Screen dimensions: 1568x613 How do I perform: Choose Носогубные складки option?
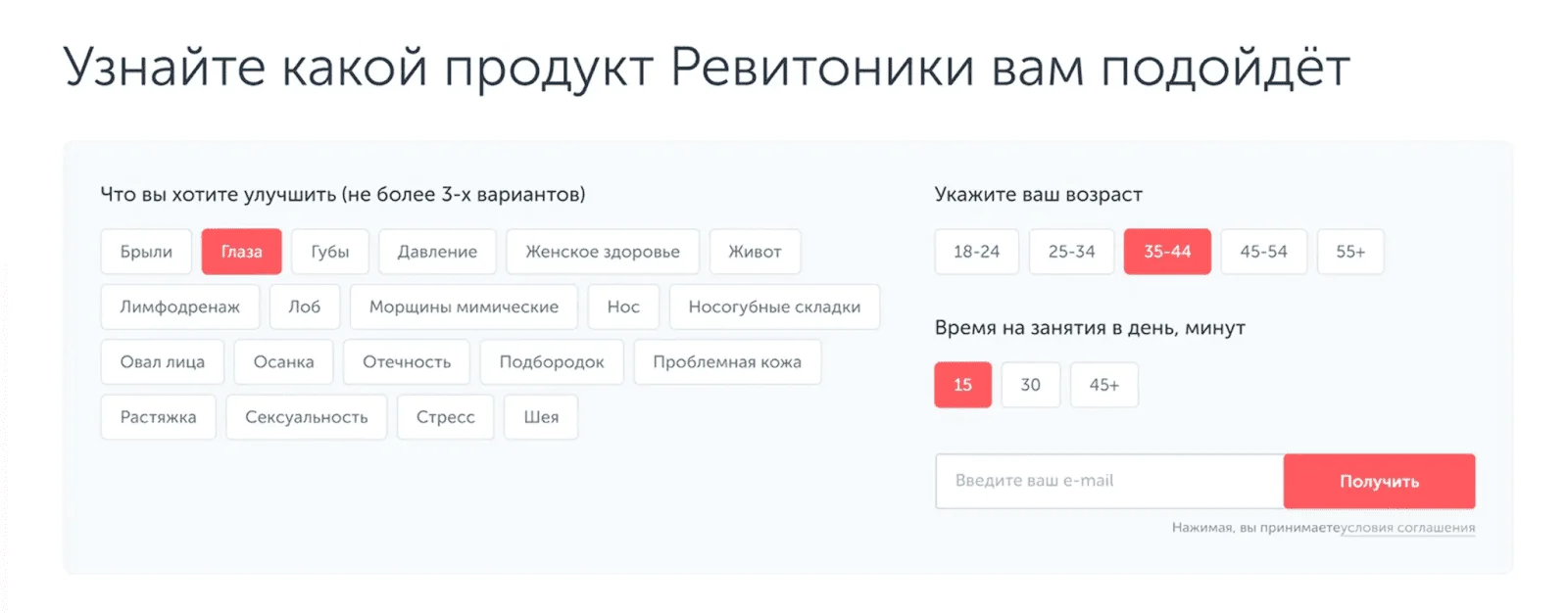pos(774,306)
